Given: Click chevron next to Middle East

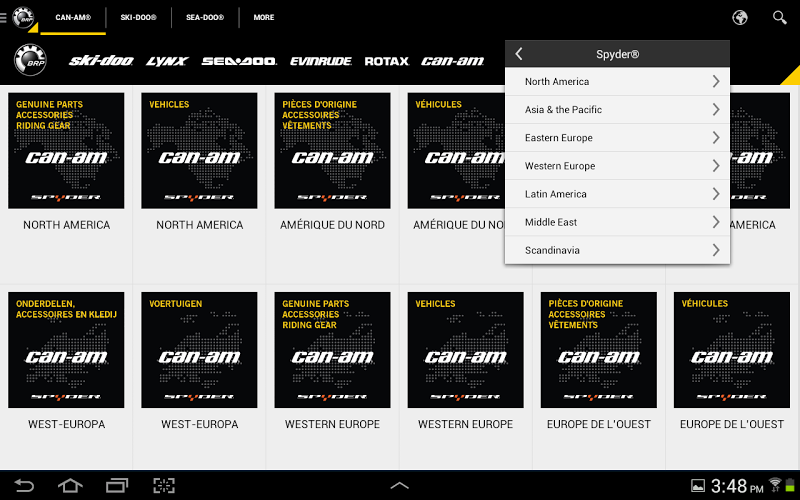Looking at the screenshot, I should coord(716,222).
